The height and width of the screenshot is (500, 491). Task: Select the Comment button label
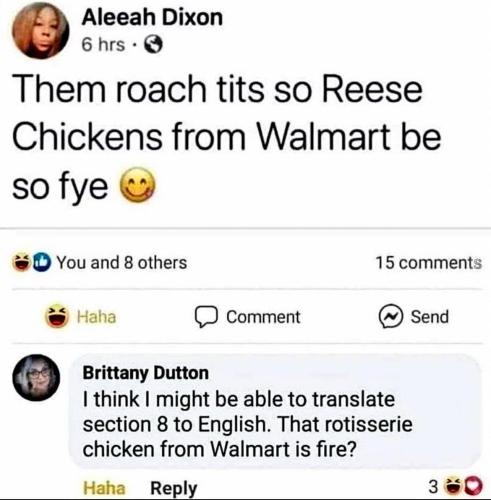coord(263,317)
